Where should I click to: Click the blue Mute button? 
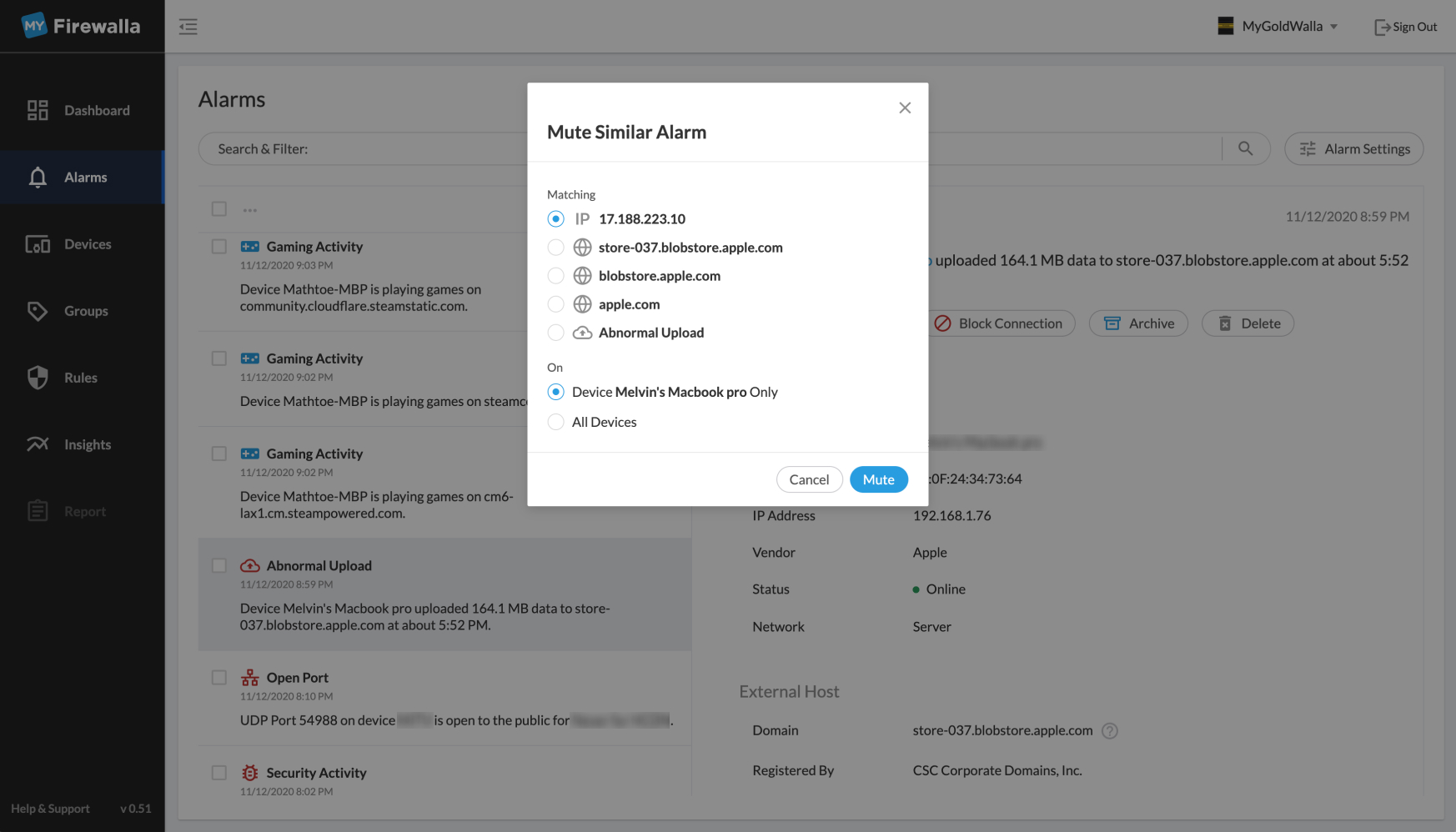pyautogui.click(x=879, y=479)
